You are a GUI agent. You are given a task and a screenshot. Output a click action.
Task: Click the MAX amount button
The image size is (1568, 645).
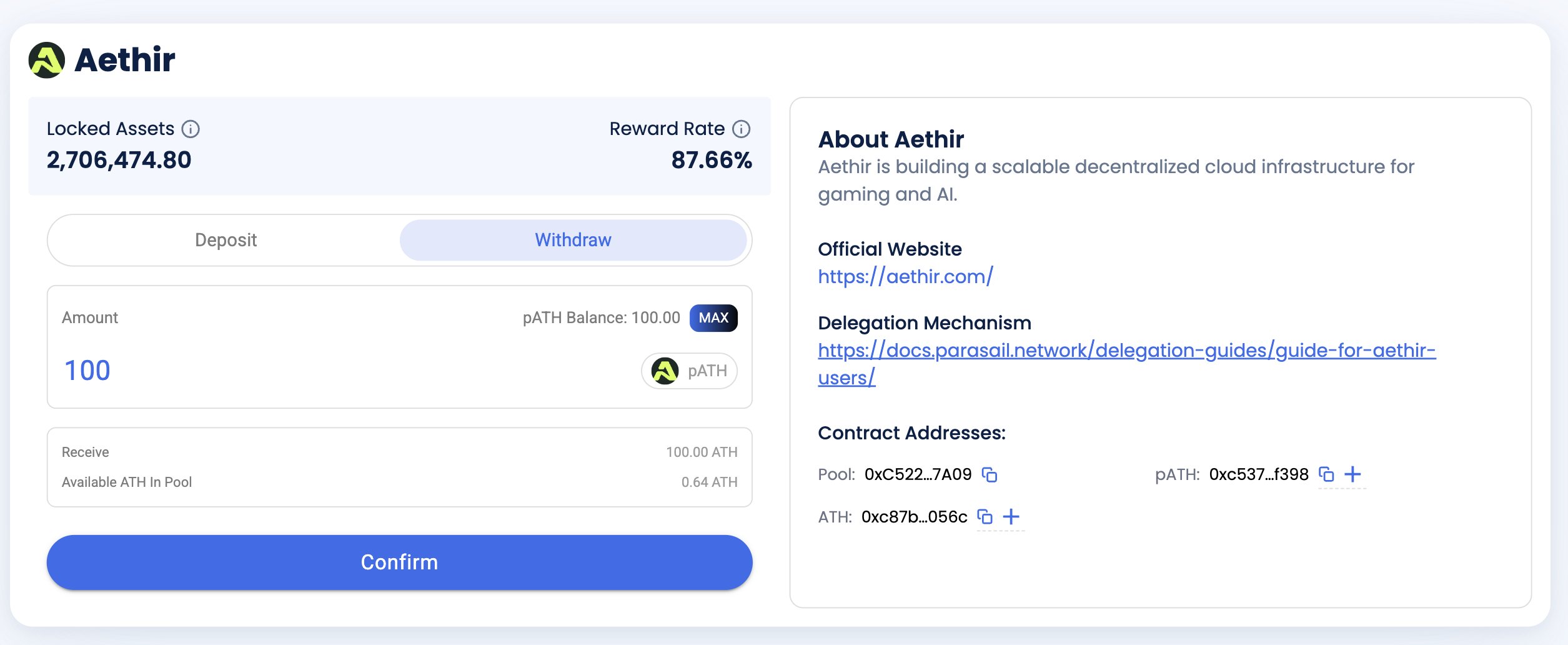[x=713, y=318]
